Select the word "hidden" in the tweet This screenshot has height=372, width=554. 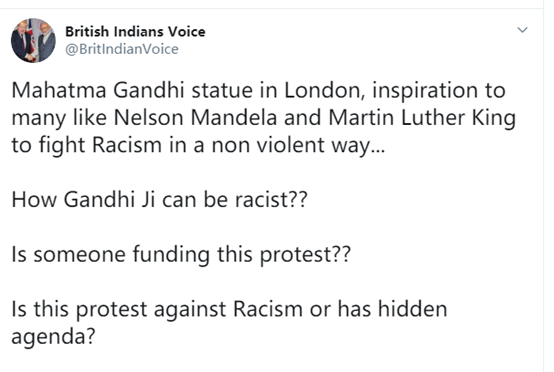(413, 309)
